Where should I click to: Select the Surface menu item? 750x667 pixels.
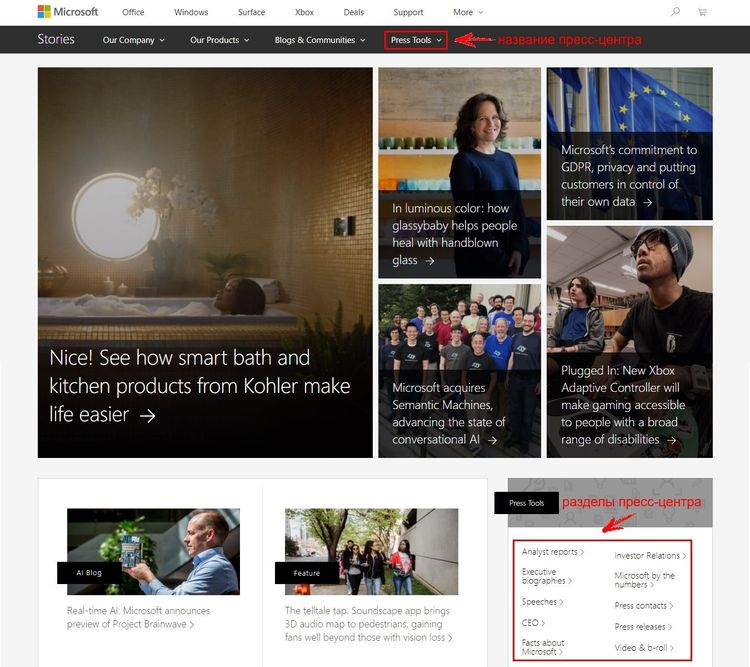(252, 12)
